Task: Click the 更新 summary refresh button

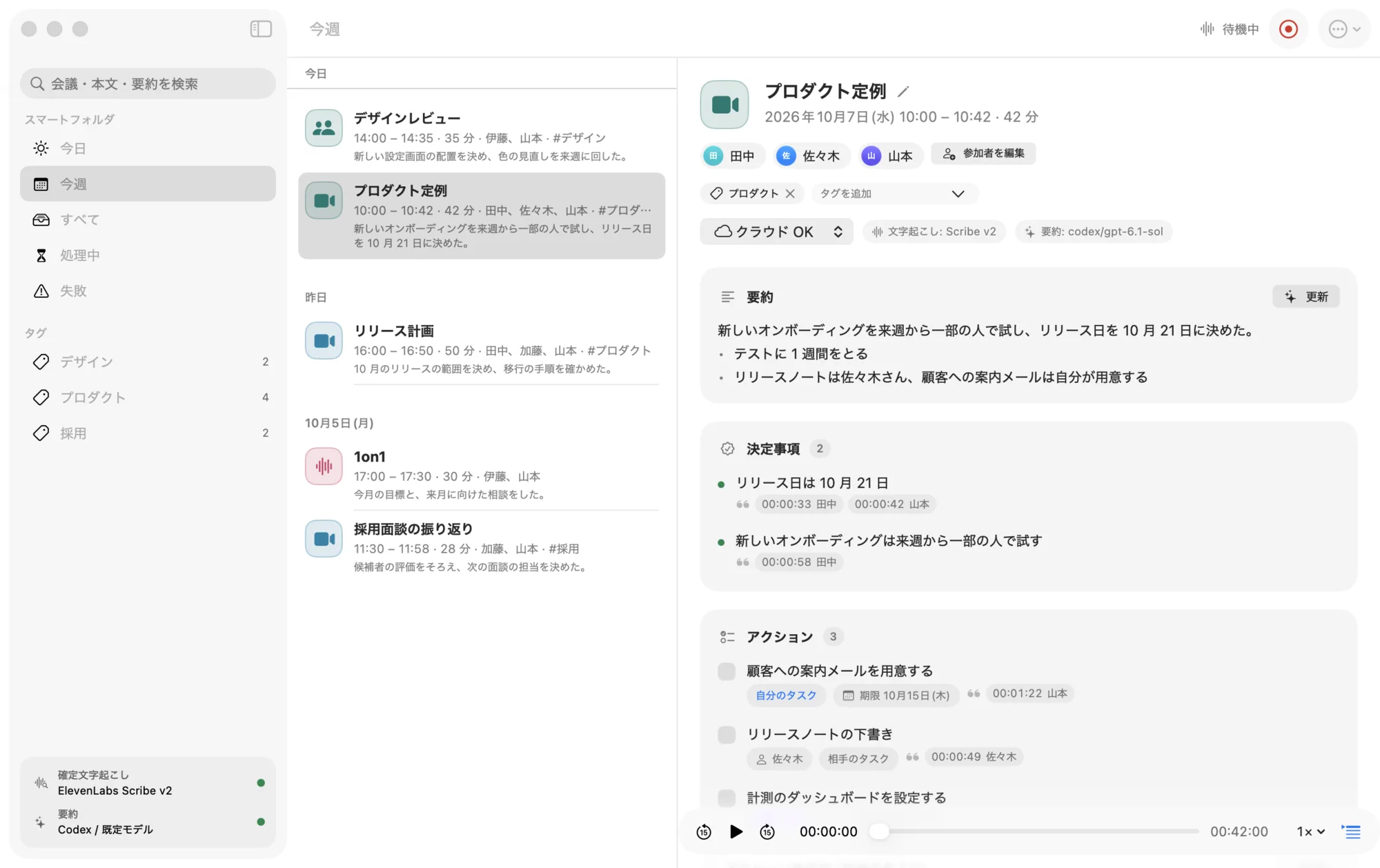Action: pyautogui.click(x=1306, y=297)
